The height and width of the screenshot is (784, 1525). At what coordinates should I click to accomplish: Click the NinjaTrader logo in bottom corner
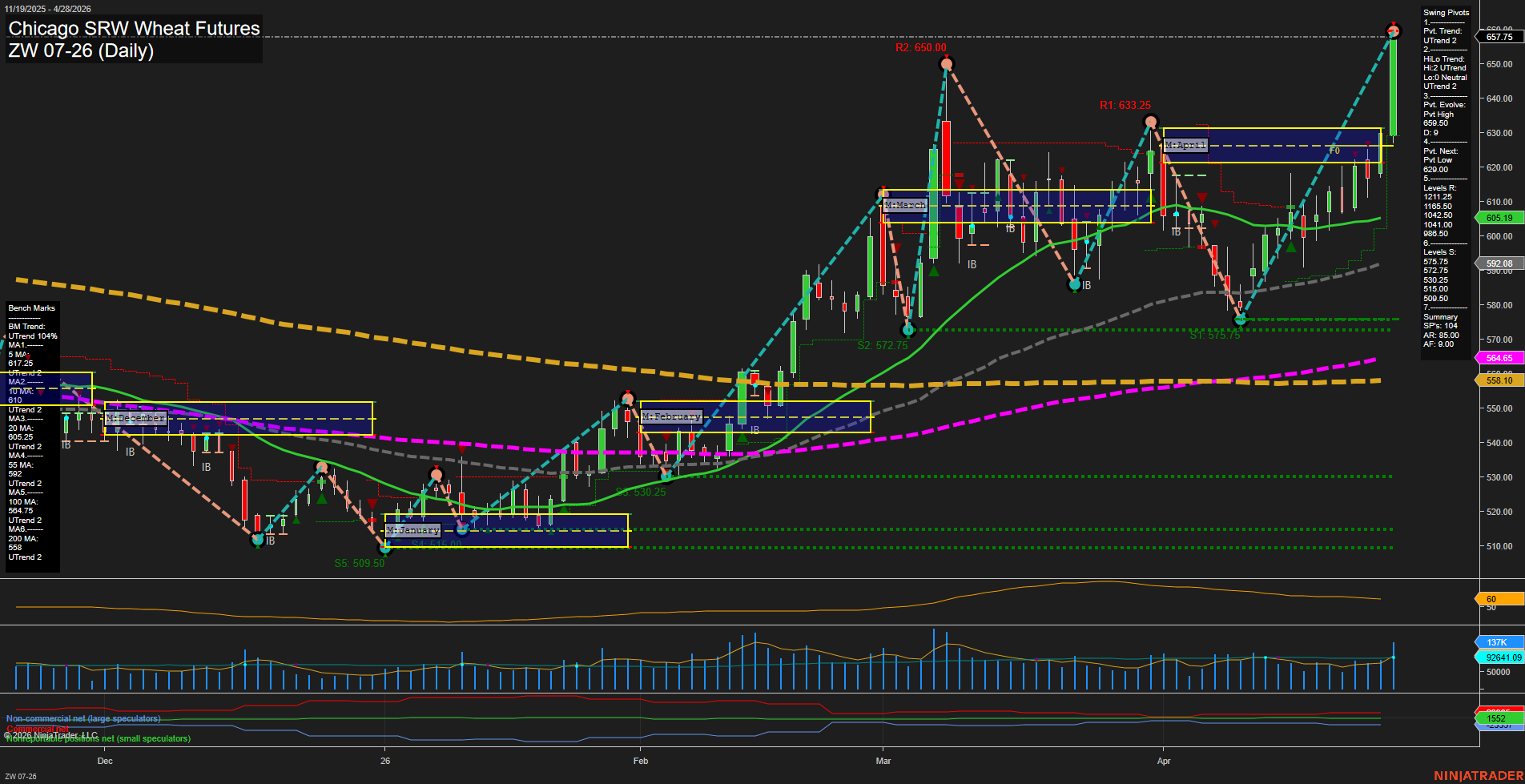pyautogui.click(x=1478, y=775)
